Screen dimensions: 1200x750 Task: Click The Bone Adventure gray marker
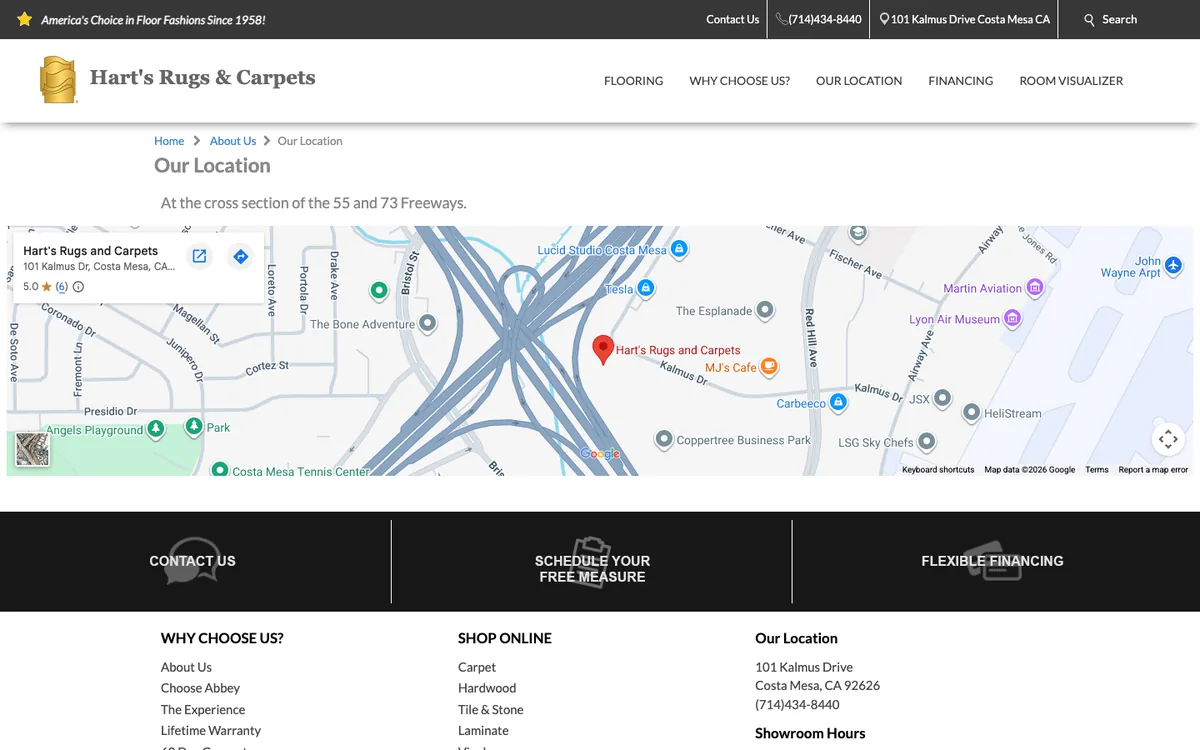(428, 324)
